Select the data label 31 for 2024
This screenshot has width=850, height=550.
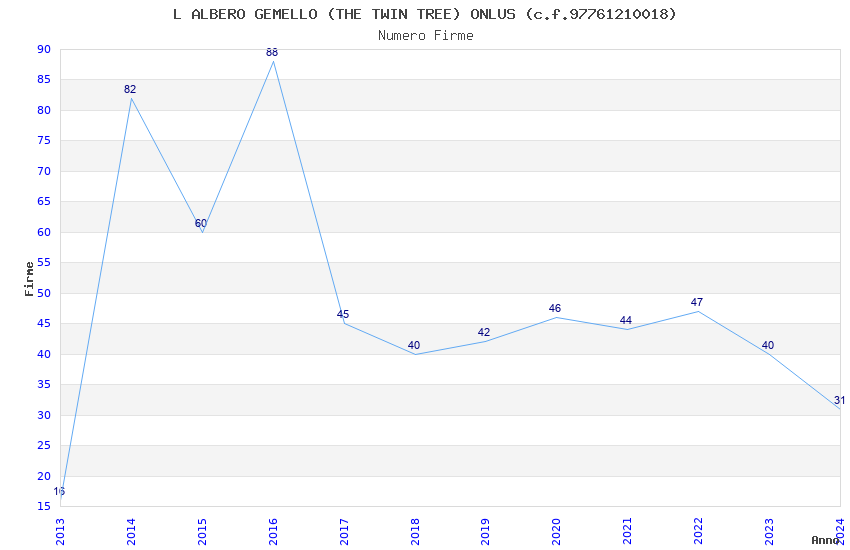pyautogui.click(x=839, y=400)
